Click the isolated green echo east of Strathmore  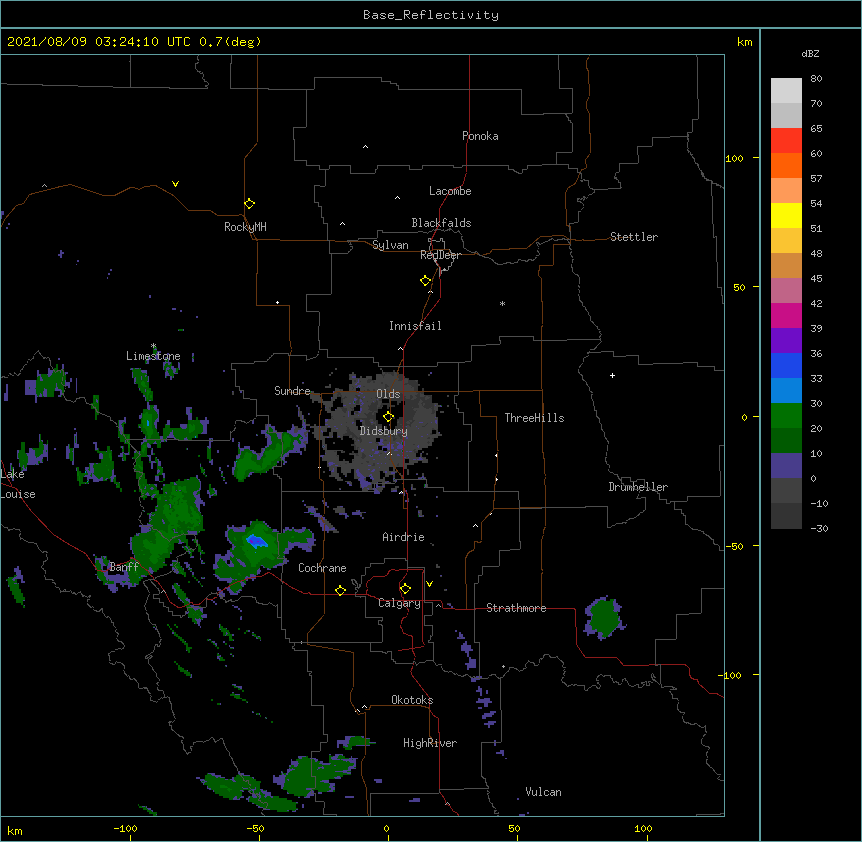604,617
